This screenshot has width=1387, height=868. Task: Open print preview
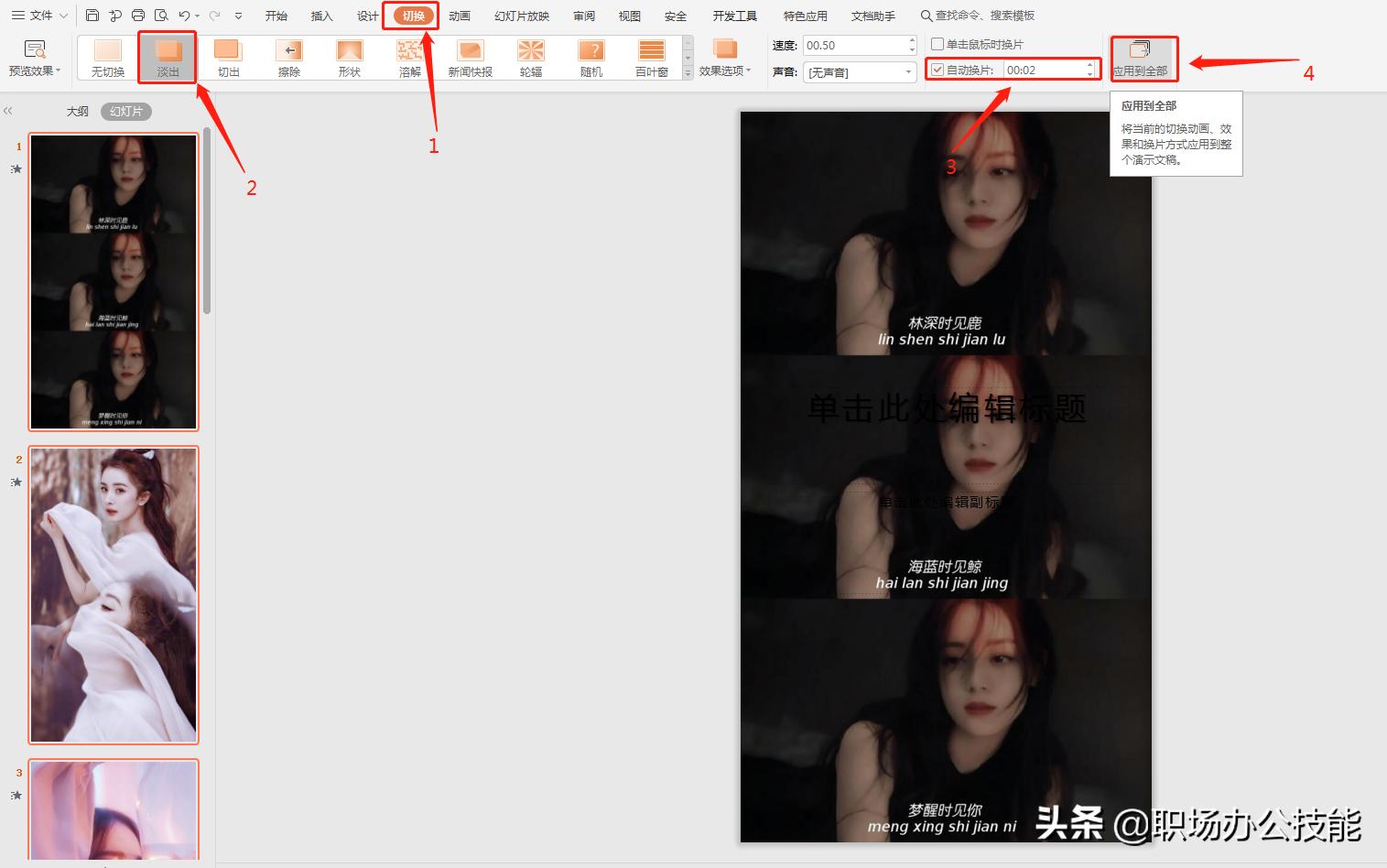pyautogui.click(x=160, y=15)
